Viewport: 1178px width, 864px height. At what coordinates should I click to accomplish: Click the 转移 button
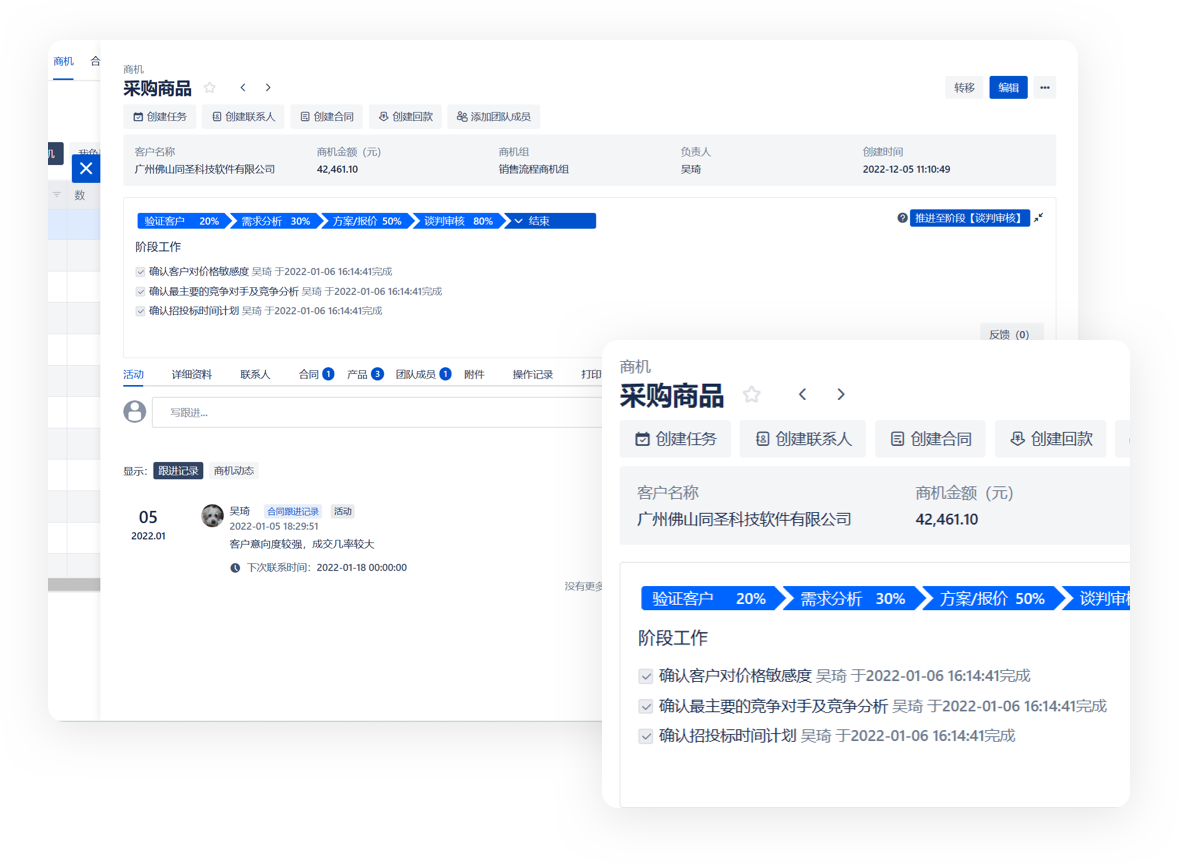(964, 88)
